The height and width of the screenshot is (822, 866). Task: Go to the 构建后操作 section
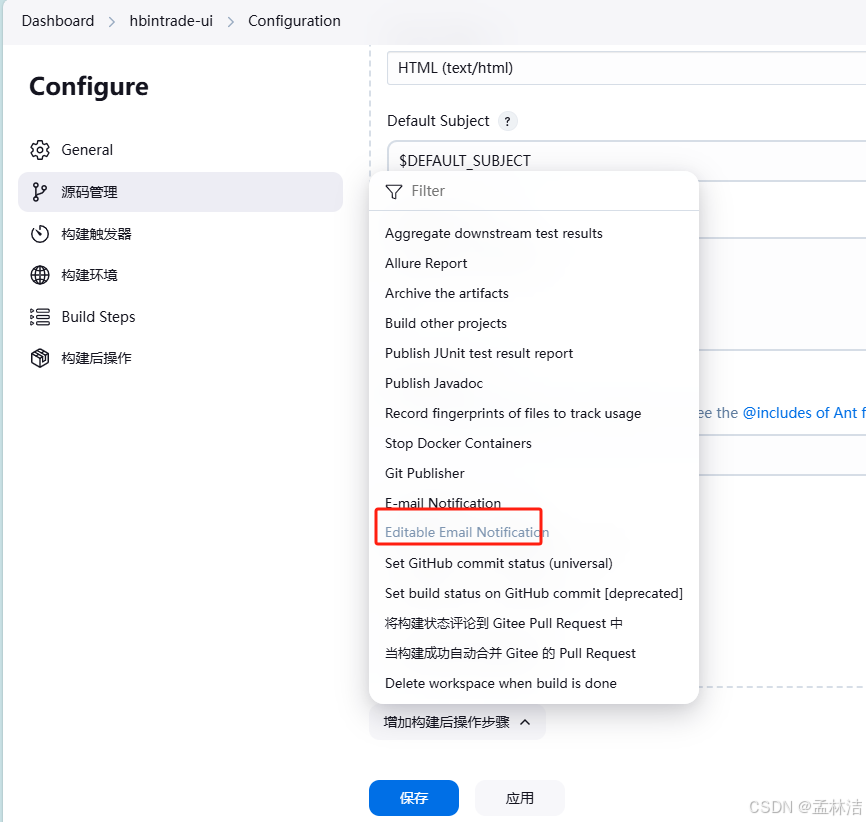point(181,358)
